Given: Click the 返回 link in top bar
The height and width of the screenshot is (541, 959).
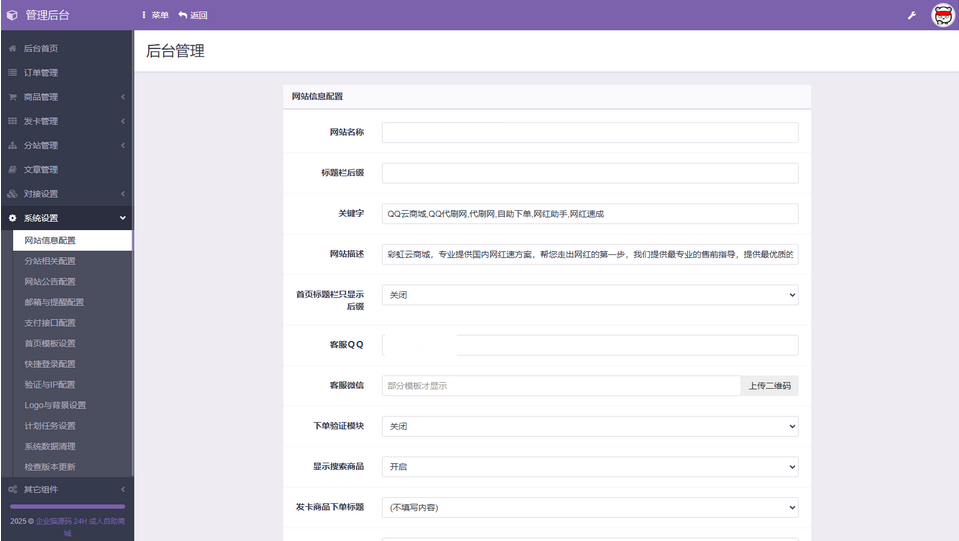Looking at the screenshot, I should pos(193,15).
